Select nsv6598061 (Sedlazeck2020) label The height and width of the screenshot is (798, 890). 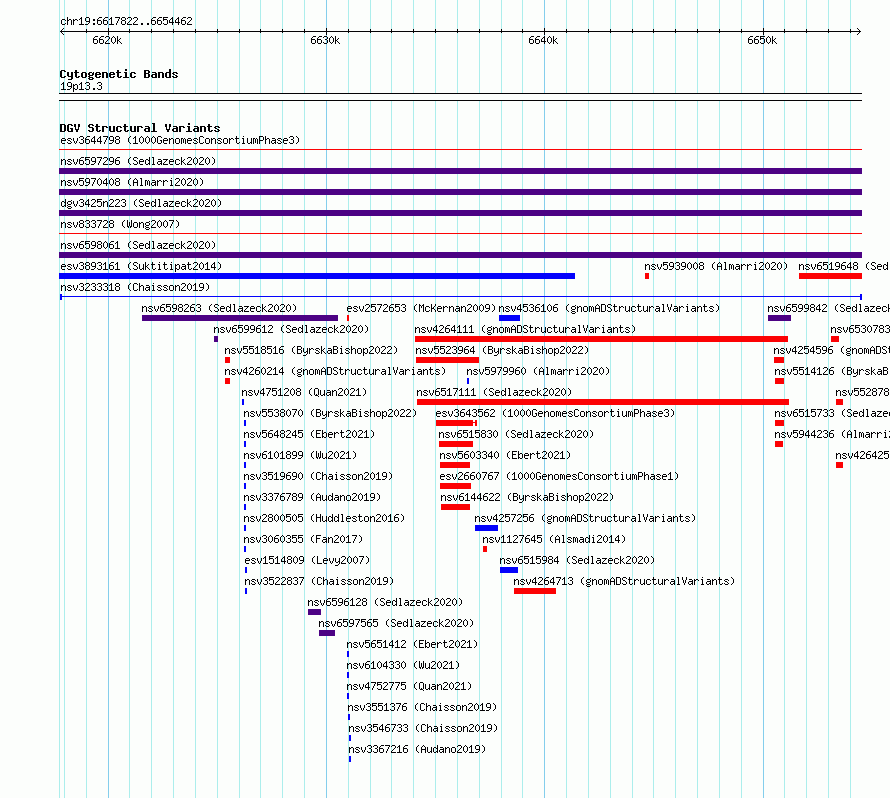pos(138,245)
